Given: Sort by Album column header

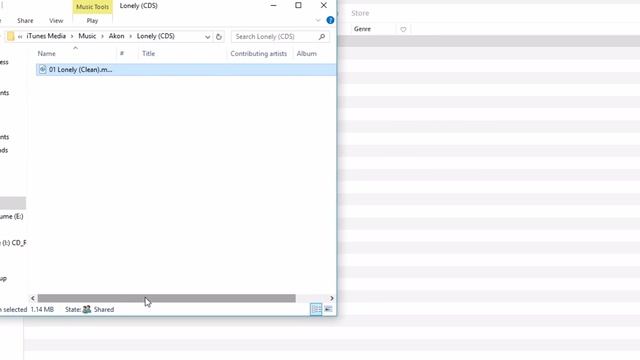Looking at the screenshot, I should pyautogui.click(x=307, y=53).
